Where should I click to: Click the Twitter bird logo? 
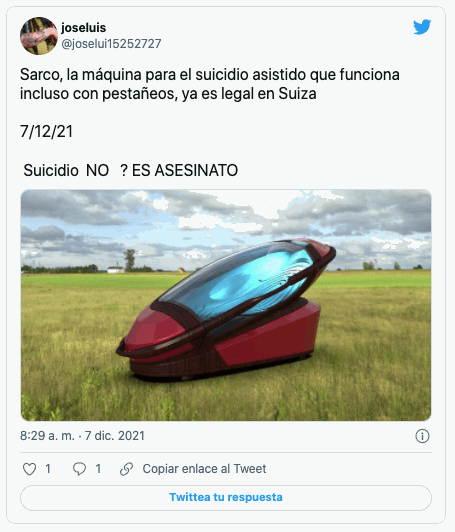pos(422,27)
